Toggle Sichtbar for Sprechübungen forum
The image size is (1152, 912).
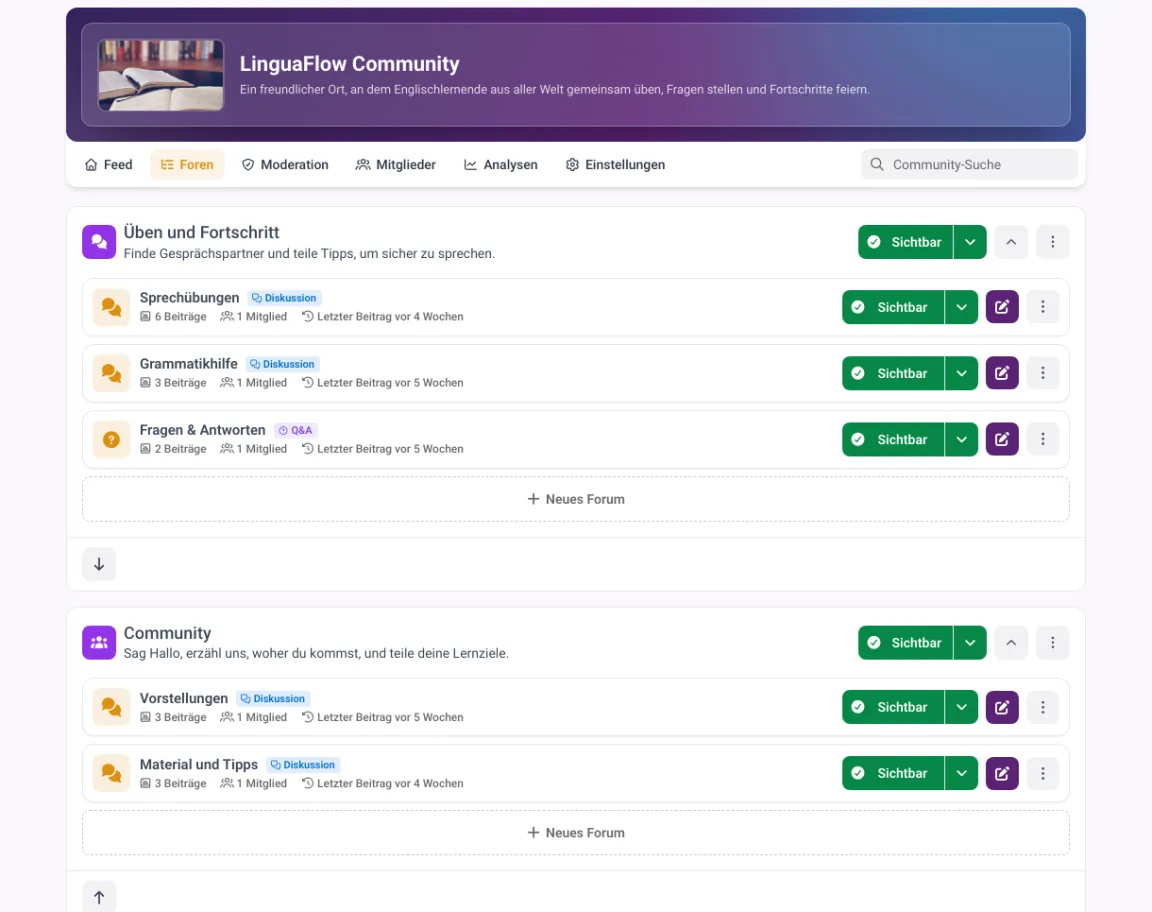[893, 307]
